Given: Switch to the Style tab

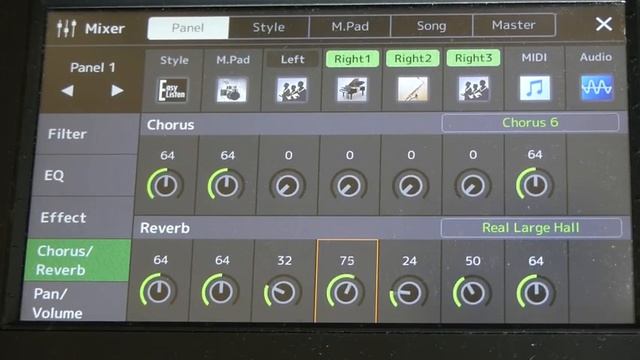Looking at the screenshot, I should (x=269, y=27).
